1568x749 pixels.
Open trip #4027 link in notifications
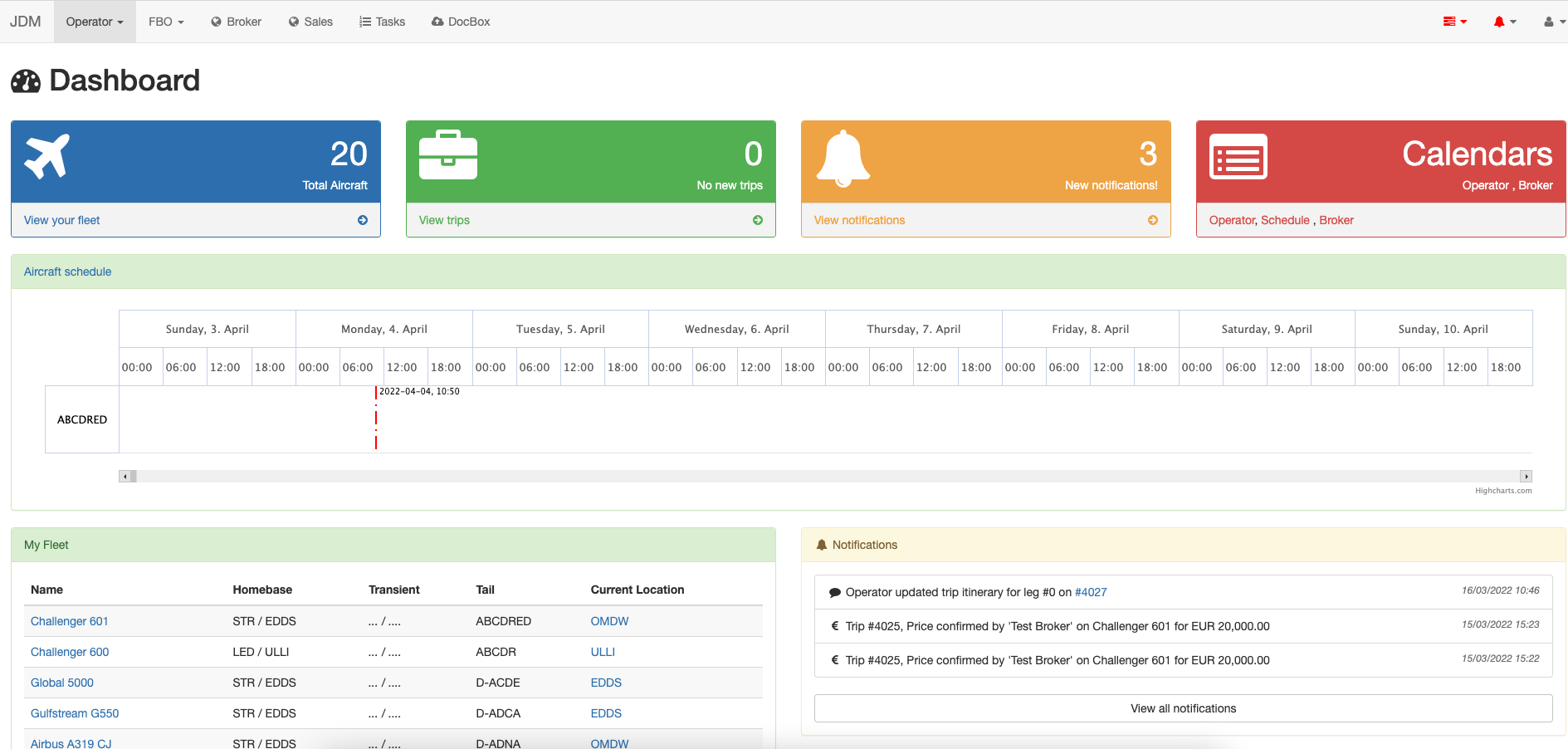(1091, 592)
